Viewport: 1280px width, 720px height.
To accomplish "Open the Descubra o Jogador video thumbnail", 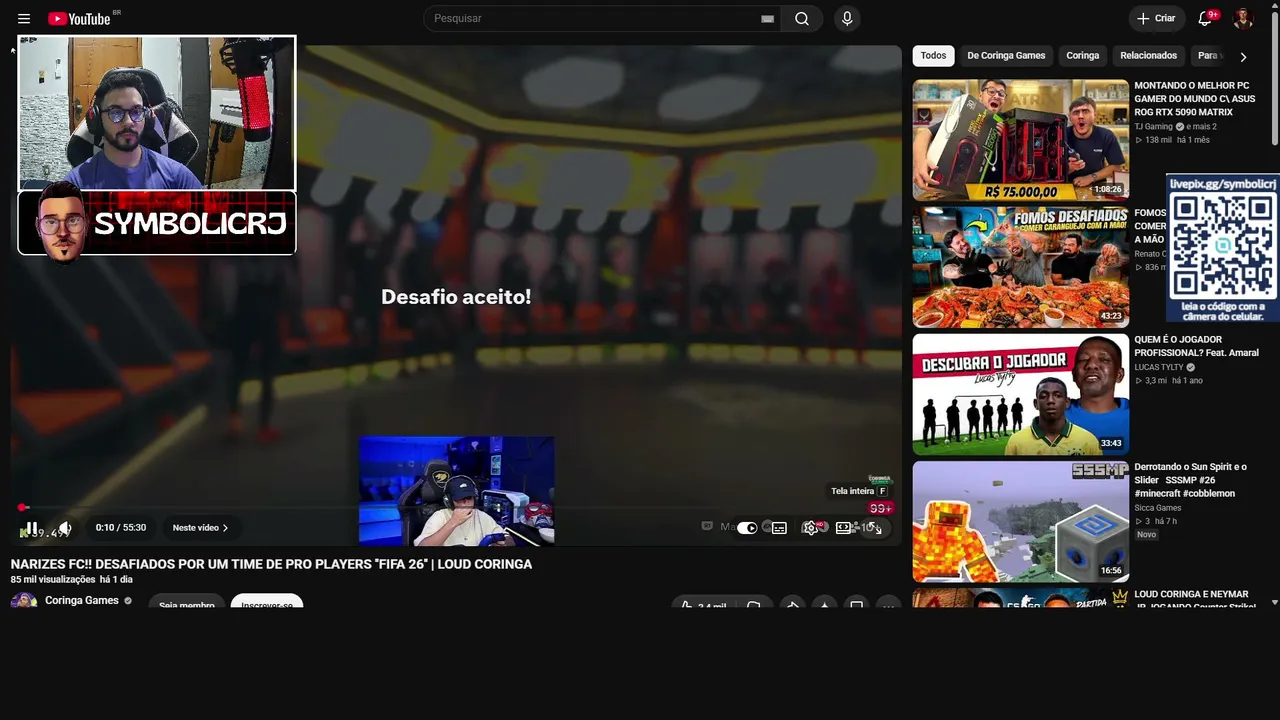I will coord(1021,394).
